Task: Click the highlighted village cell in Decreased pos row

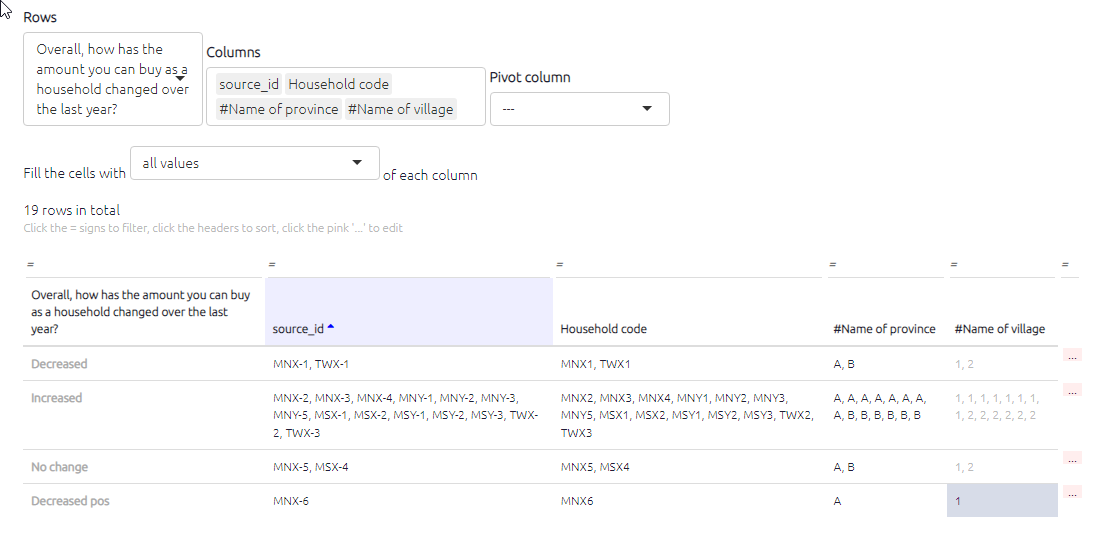Action: [1001, 501]
